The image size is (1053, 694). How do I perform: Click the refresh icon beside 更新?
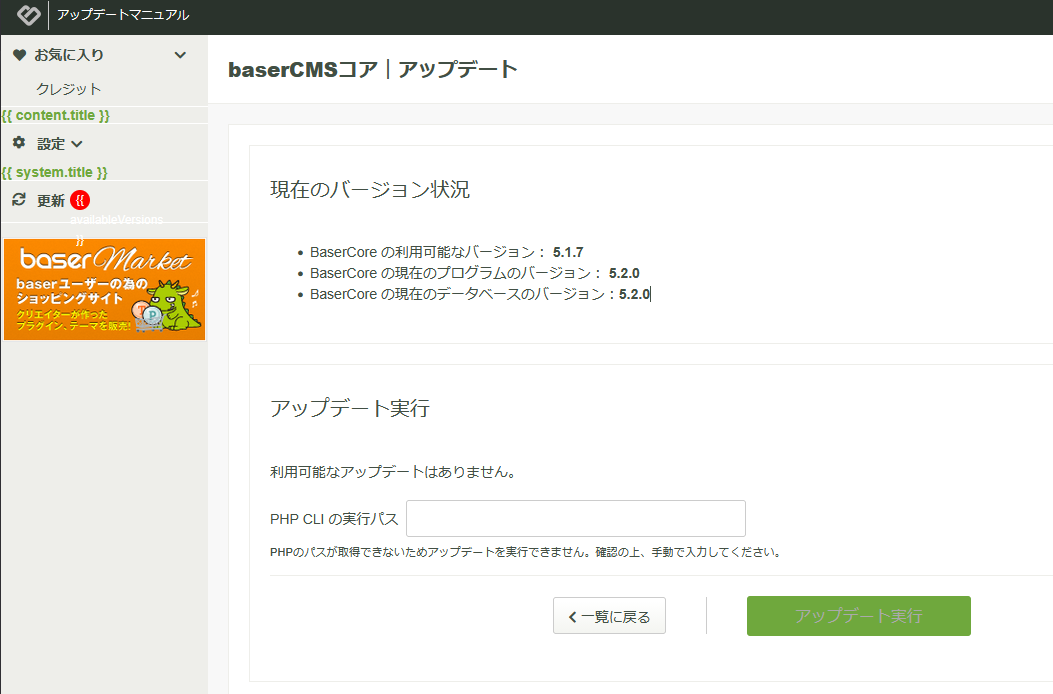[x=19, y=200]
